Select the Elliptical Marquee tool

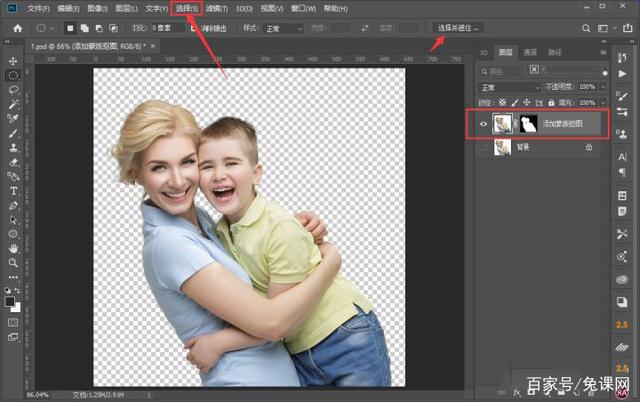click(x=13, y=76)
